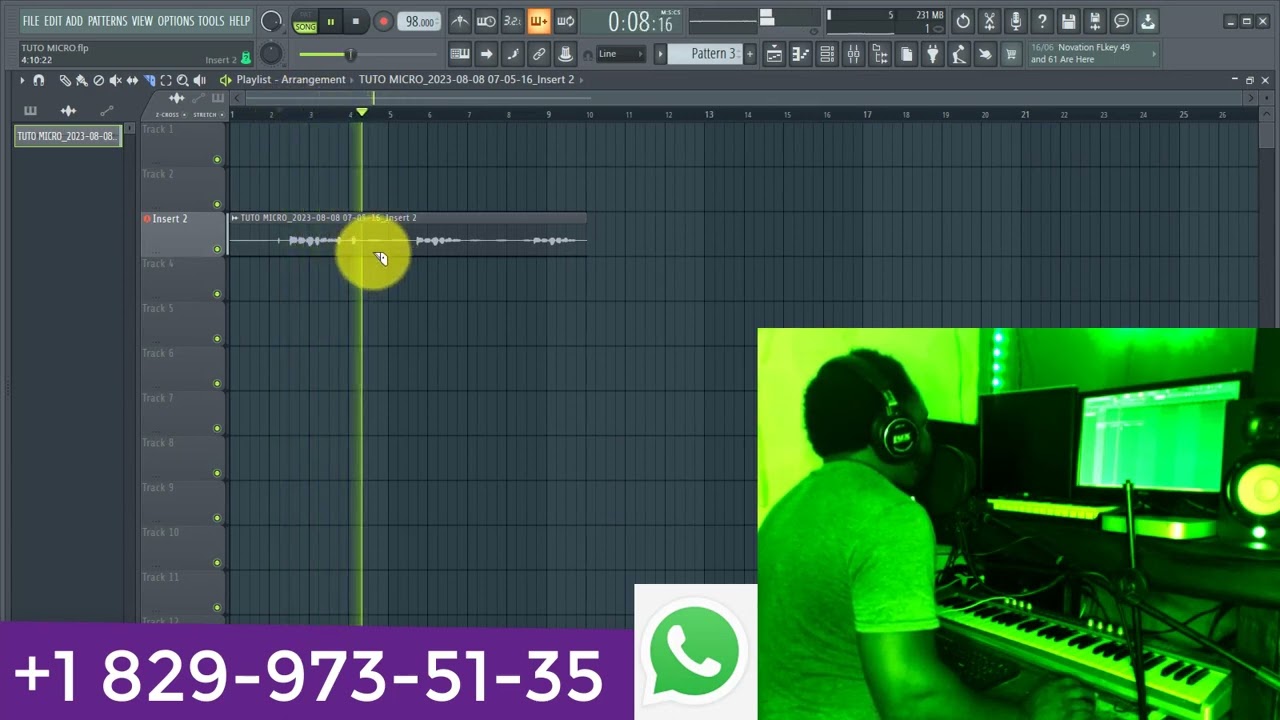The height and width of the screenshot is (720, 1280).
Task: Select the Delete tool
Action: (99, 80)
